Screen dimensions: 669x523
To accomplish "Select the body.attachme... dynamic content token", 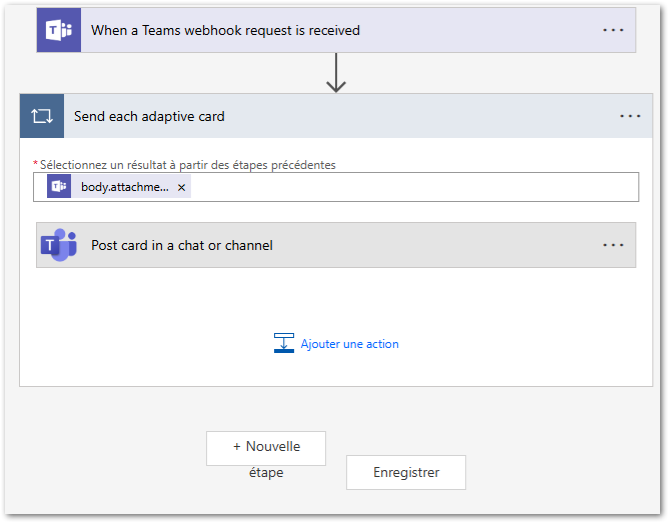I will click(x=125, y=187).
